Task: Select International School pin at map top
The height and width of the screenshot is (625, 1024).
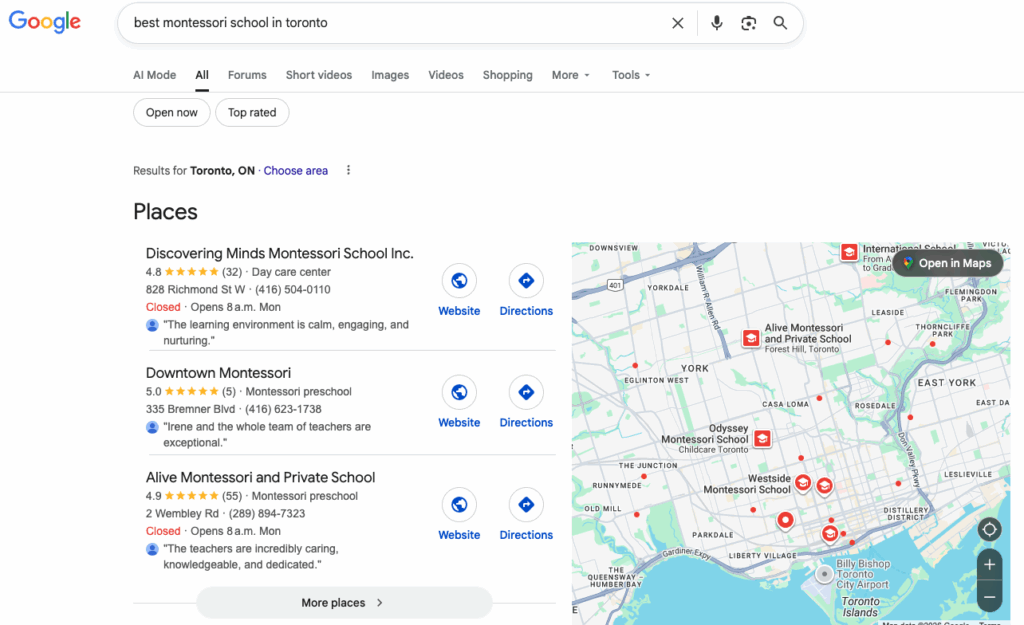Action: (x=849, y=252)
